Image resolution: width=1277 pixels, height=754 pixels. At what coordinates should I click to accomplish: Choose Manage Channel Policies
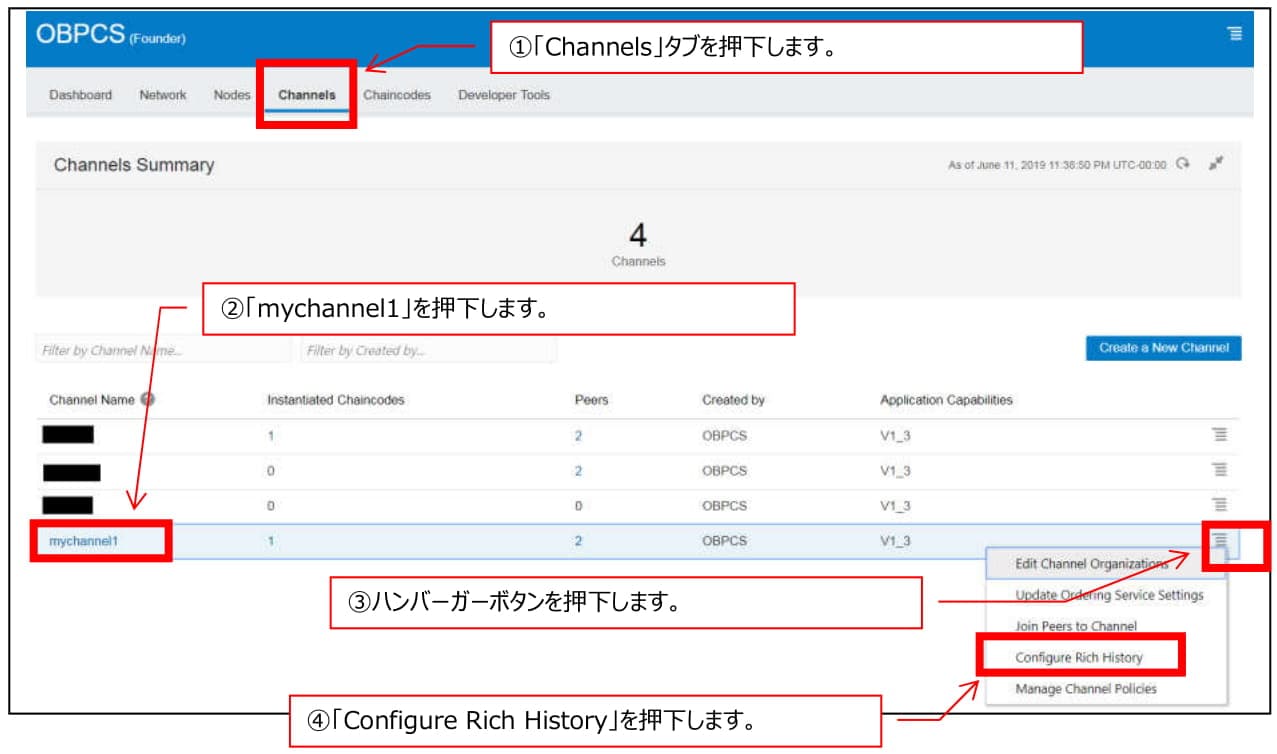pos(1105,688)
